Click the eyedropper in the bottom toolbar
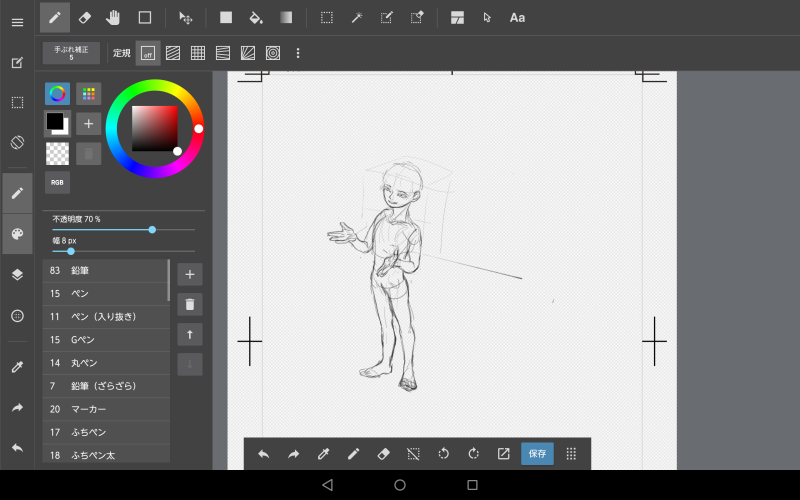800x500 pixels. (x=323, y=453)
